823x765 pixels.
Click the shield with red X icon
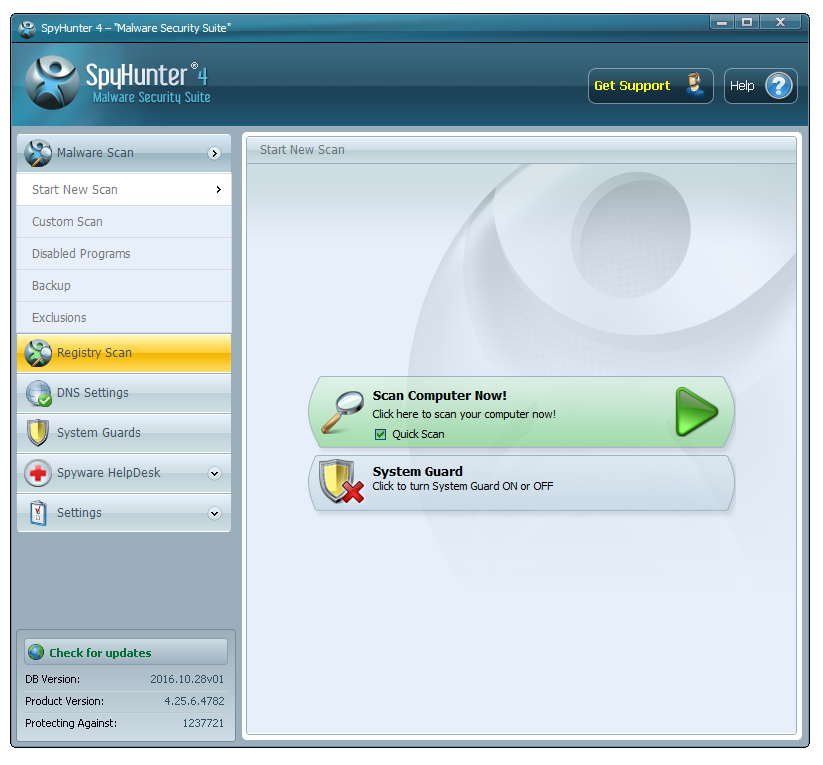pos(342,482)
